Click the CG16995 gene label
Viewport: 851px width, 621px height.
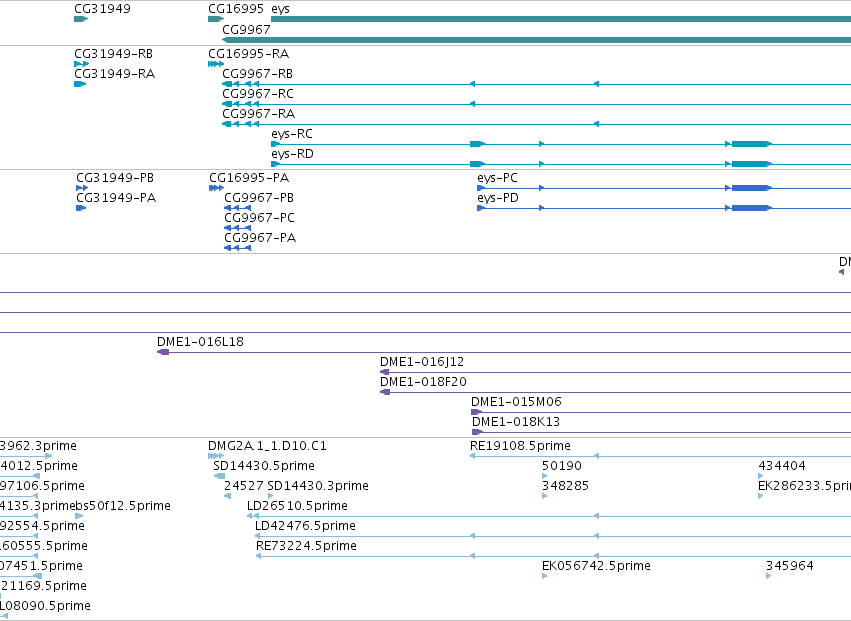(236, 9)
